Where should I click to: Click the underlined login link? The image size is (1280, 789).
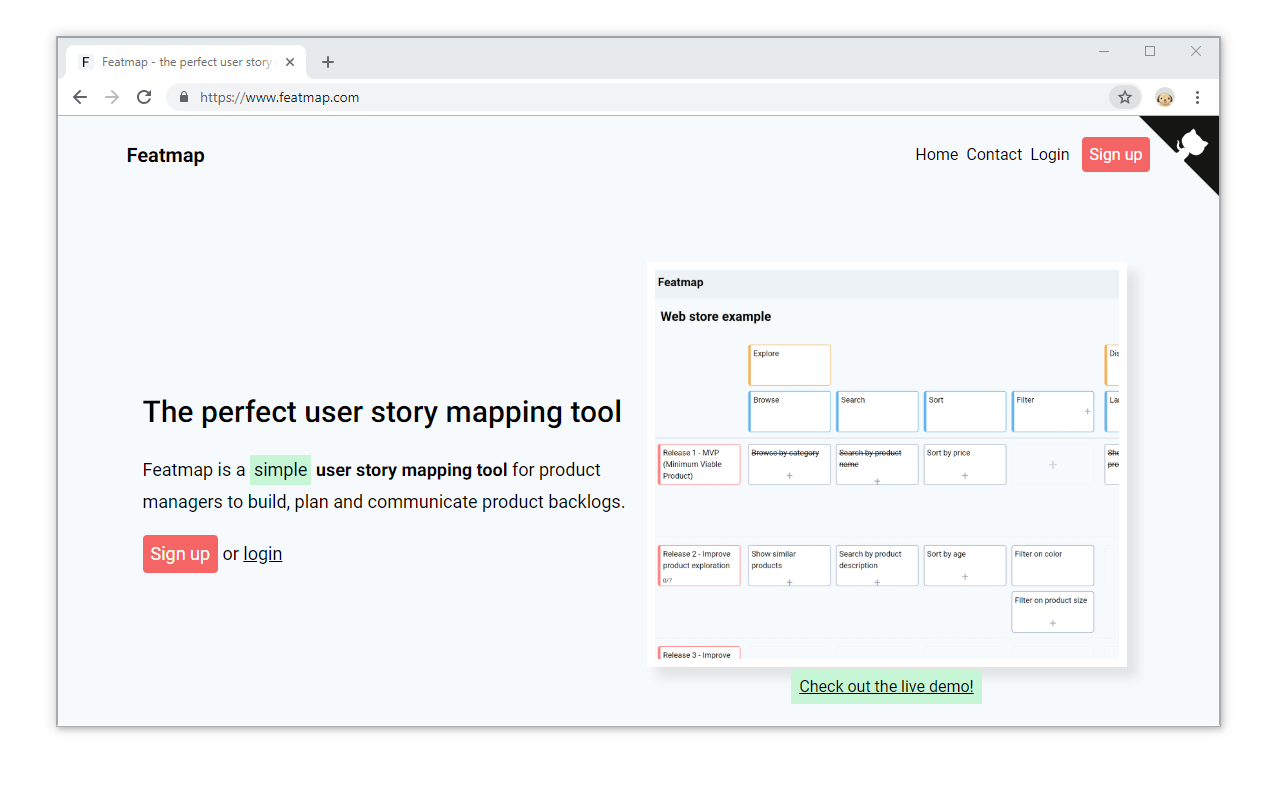[262, 554]
